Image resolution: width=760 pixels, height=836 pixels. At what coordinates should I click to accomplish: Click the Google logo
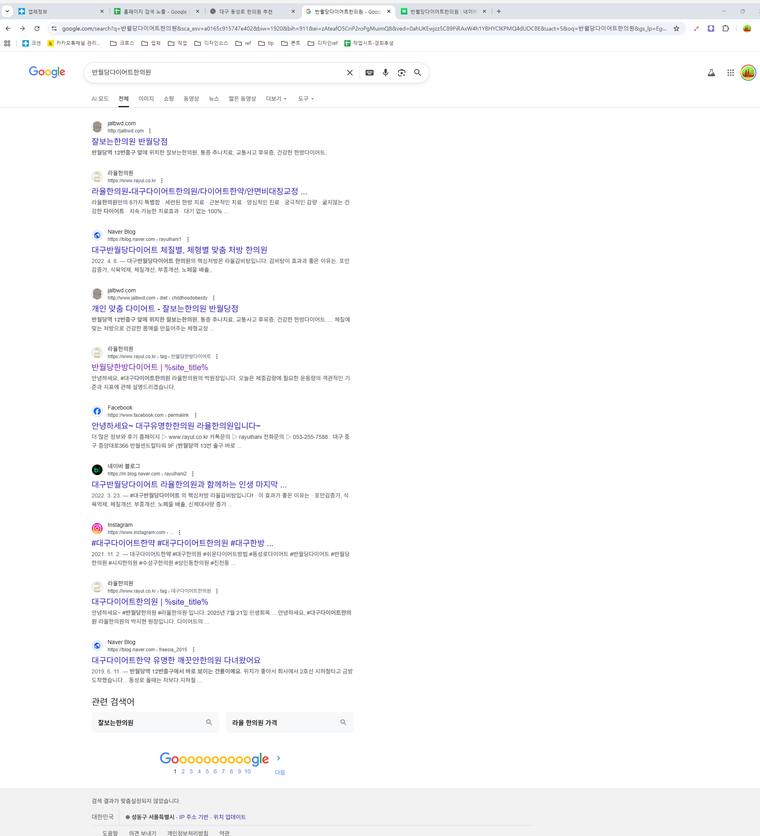[47, 72]
